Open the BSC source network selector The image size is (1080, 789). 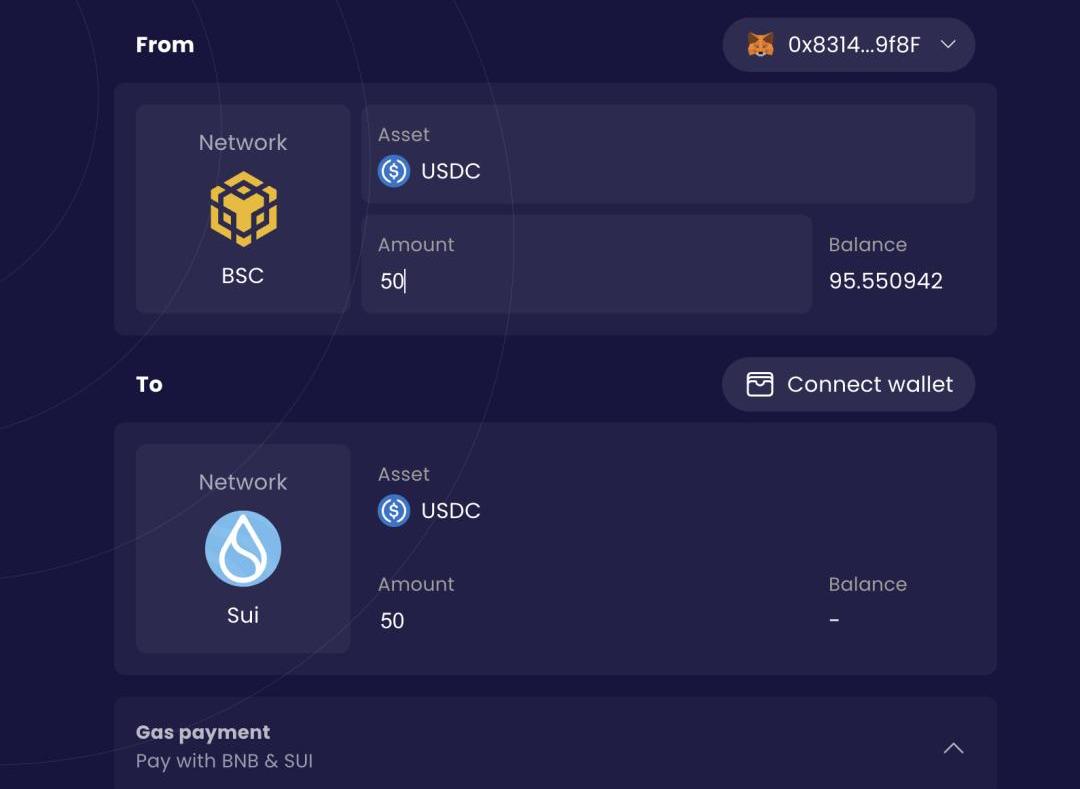click(x=243, y=209)
